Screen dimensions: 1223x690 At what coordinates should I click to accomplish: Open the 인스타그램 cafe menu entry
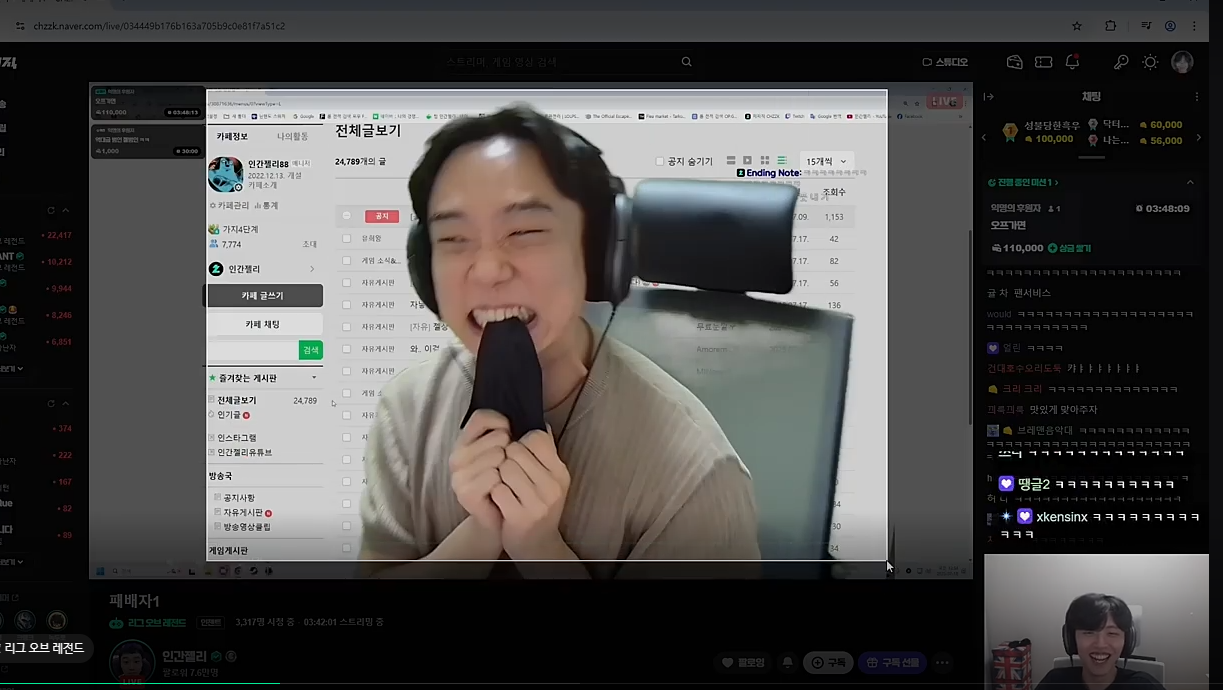[x=237, y=438]
